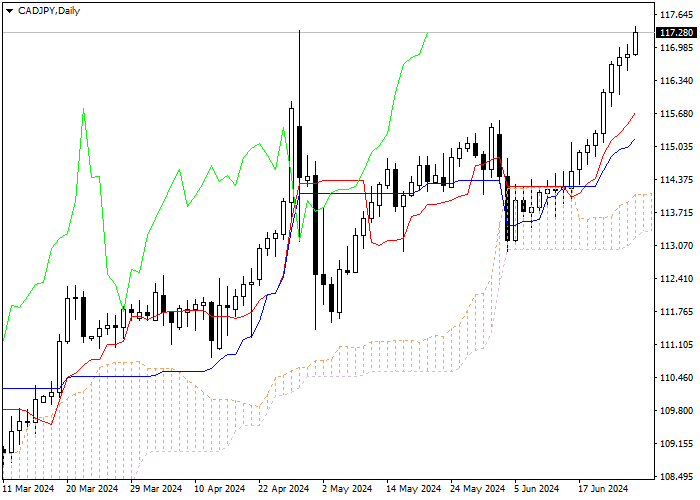Click the 2 May 2024 date label
This screenshot has width=700, height=500.
click(347, 489)
